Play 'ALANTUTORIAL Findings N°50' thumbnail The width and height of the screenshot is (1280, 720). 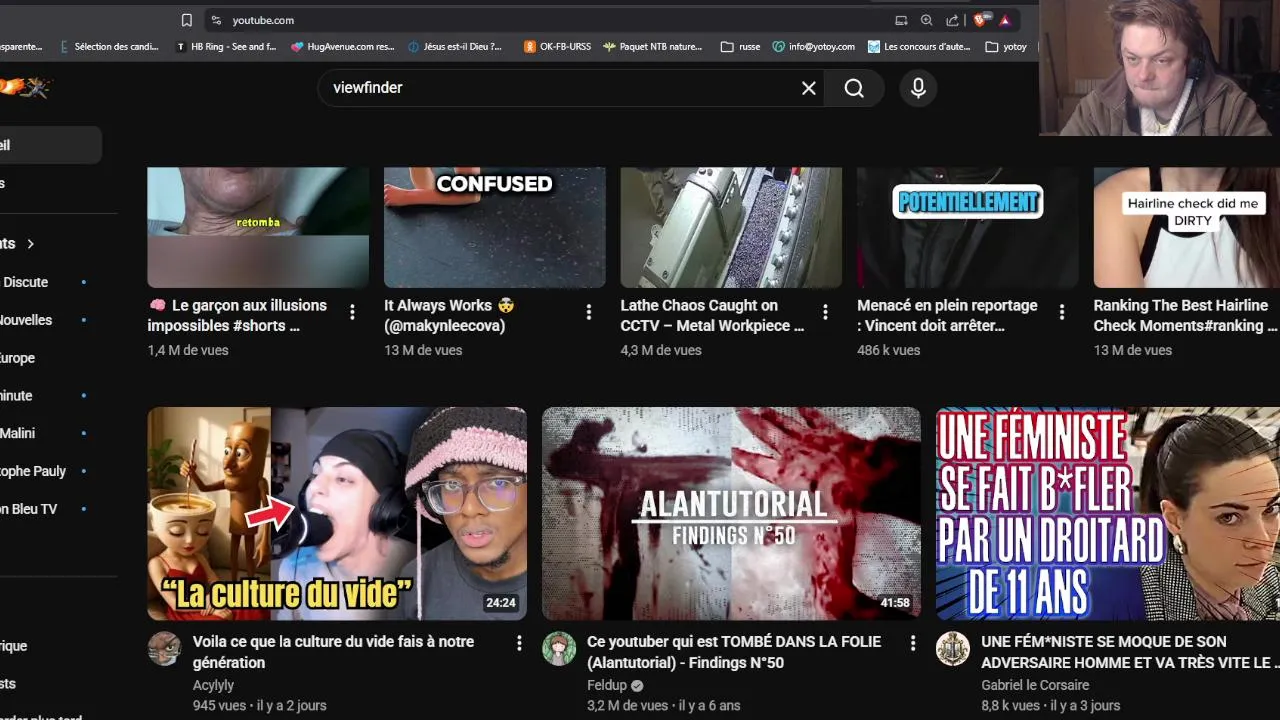[x=731, y=513]
